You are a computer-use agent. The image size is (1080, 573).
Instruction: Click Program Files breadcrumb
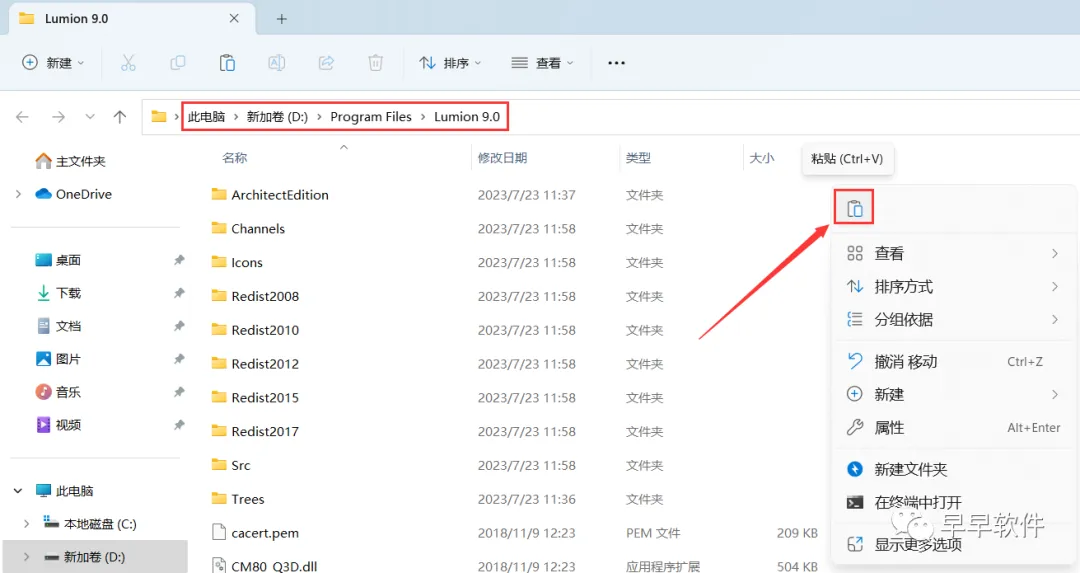click(371, 117)
